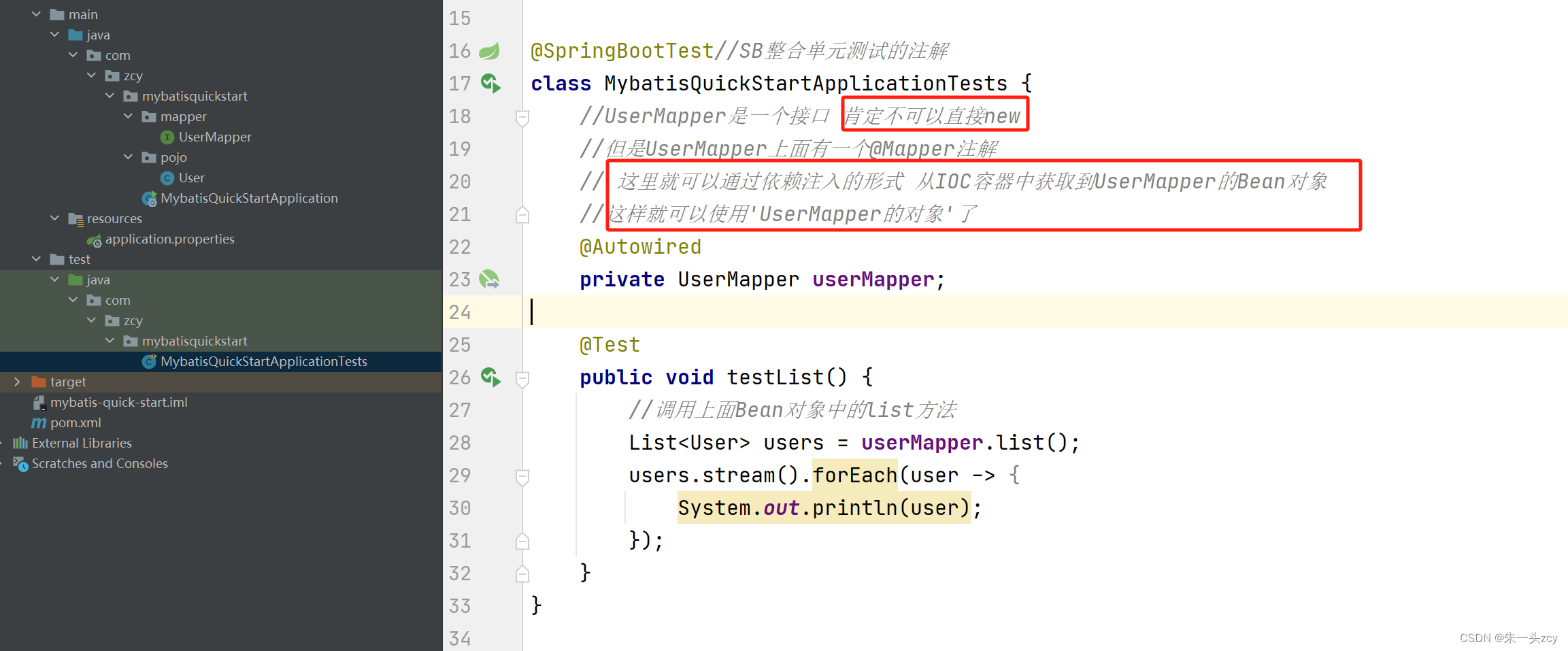Click the @Test annotation on line 25

[610, 345]
